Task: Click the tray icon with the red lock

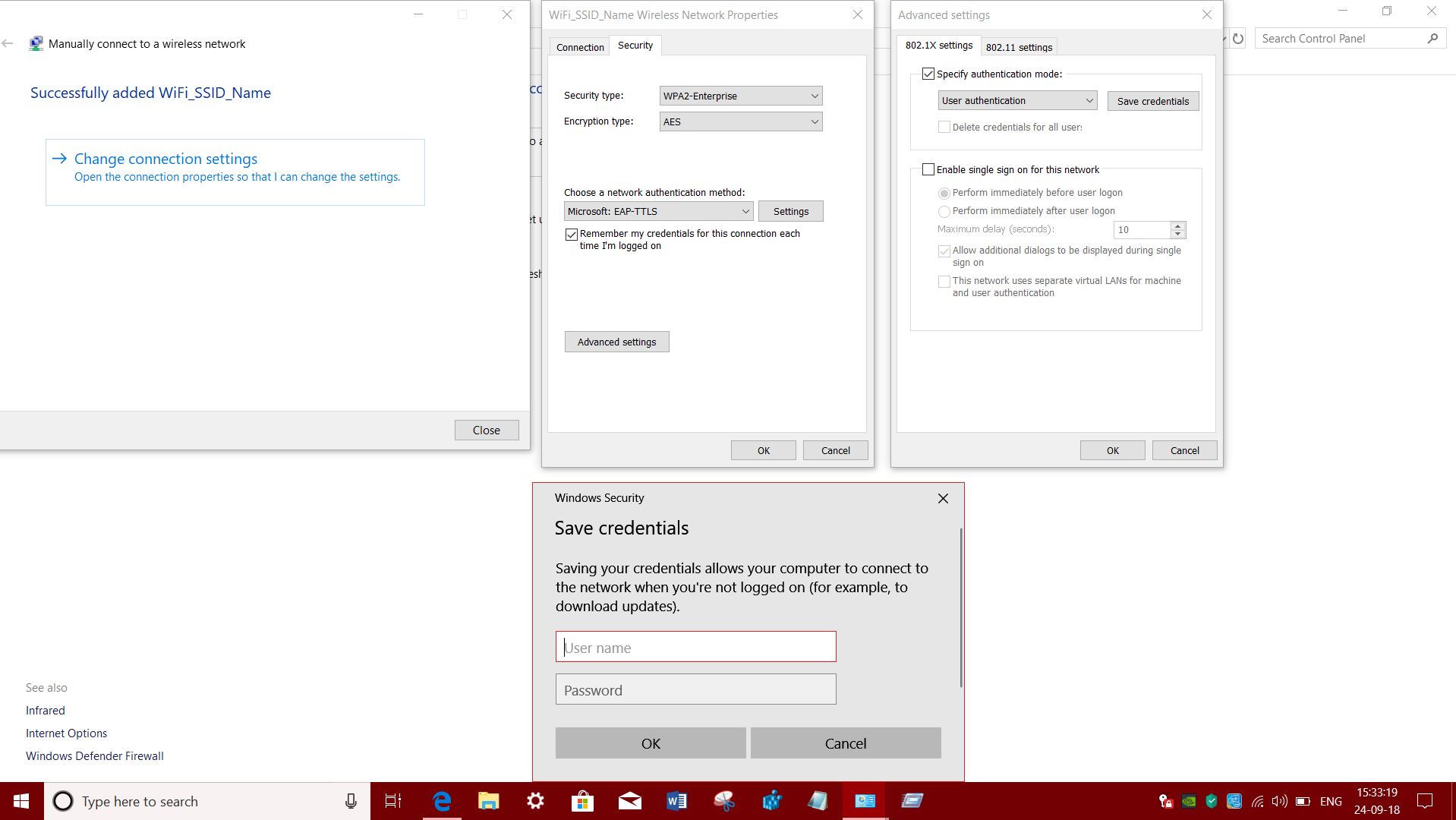Action: 1166,801
